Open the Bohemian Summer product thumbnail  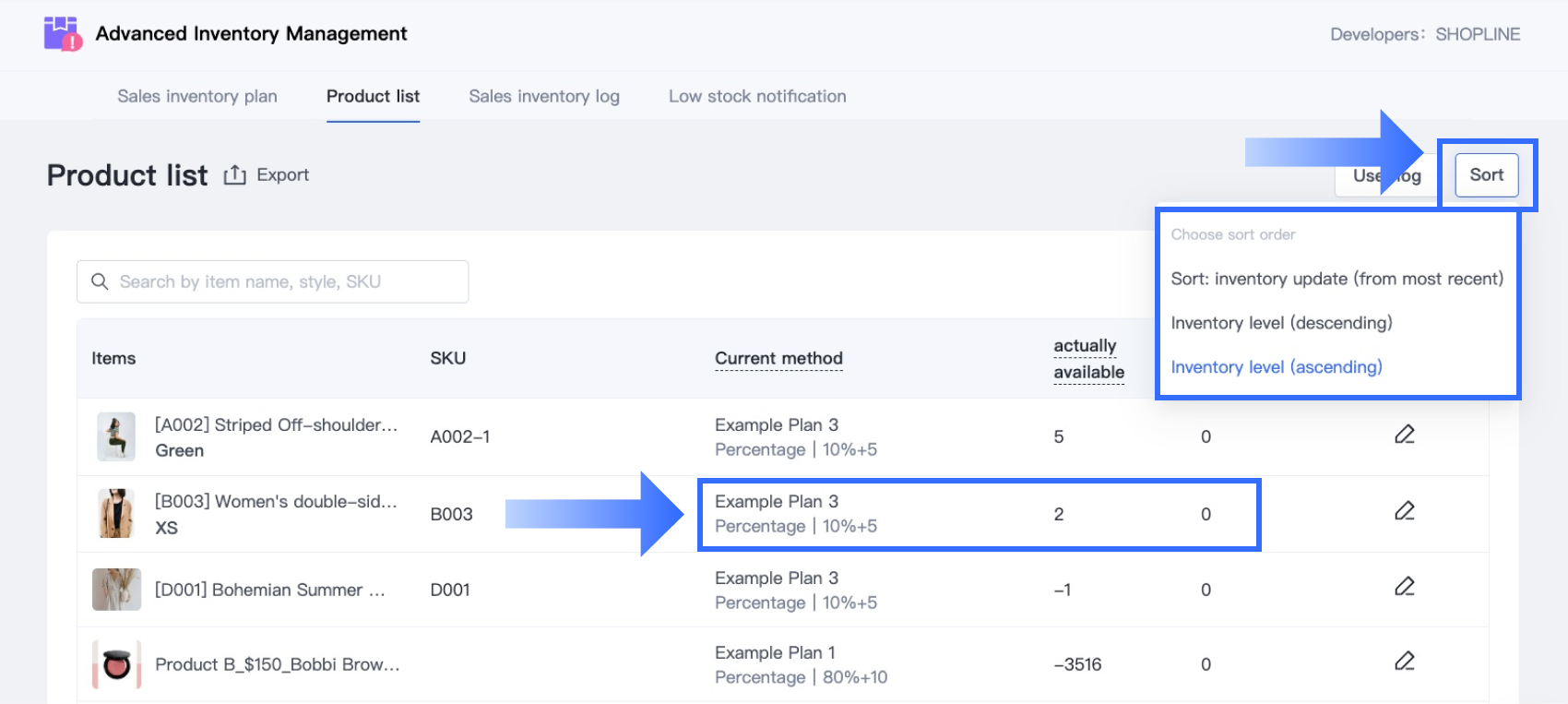coord(116,590)
